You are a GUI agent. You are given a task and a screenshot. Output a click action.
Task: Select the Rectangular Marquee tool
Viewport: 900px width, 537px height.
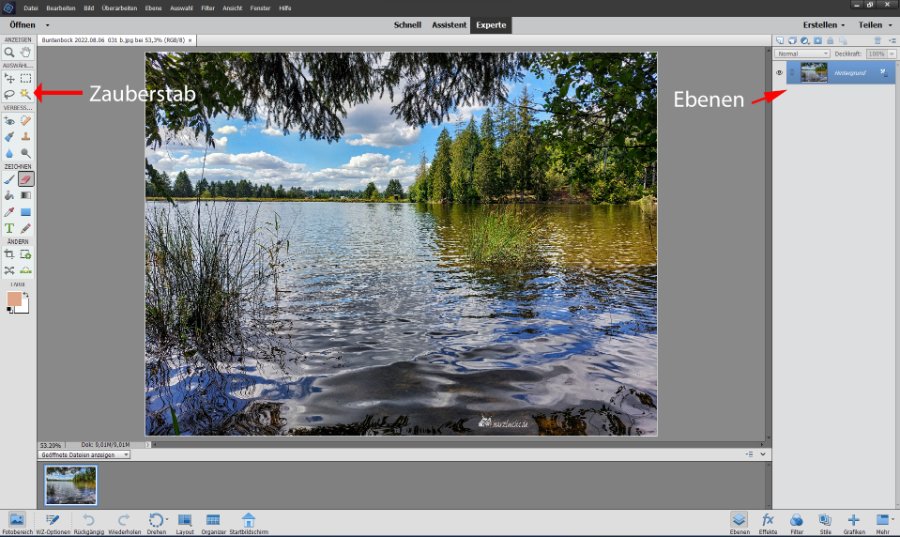tap(26, 78)
